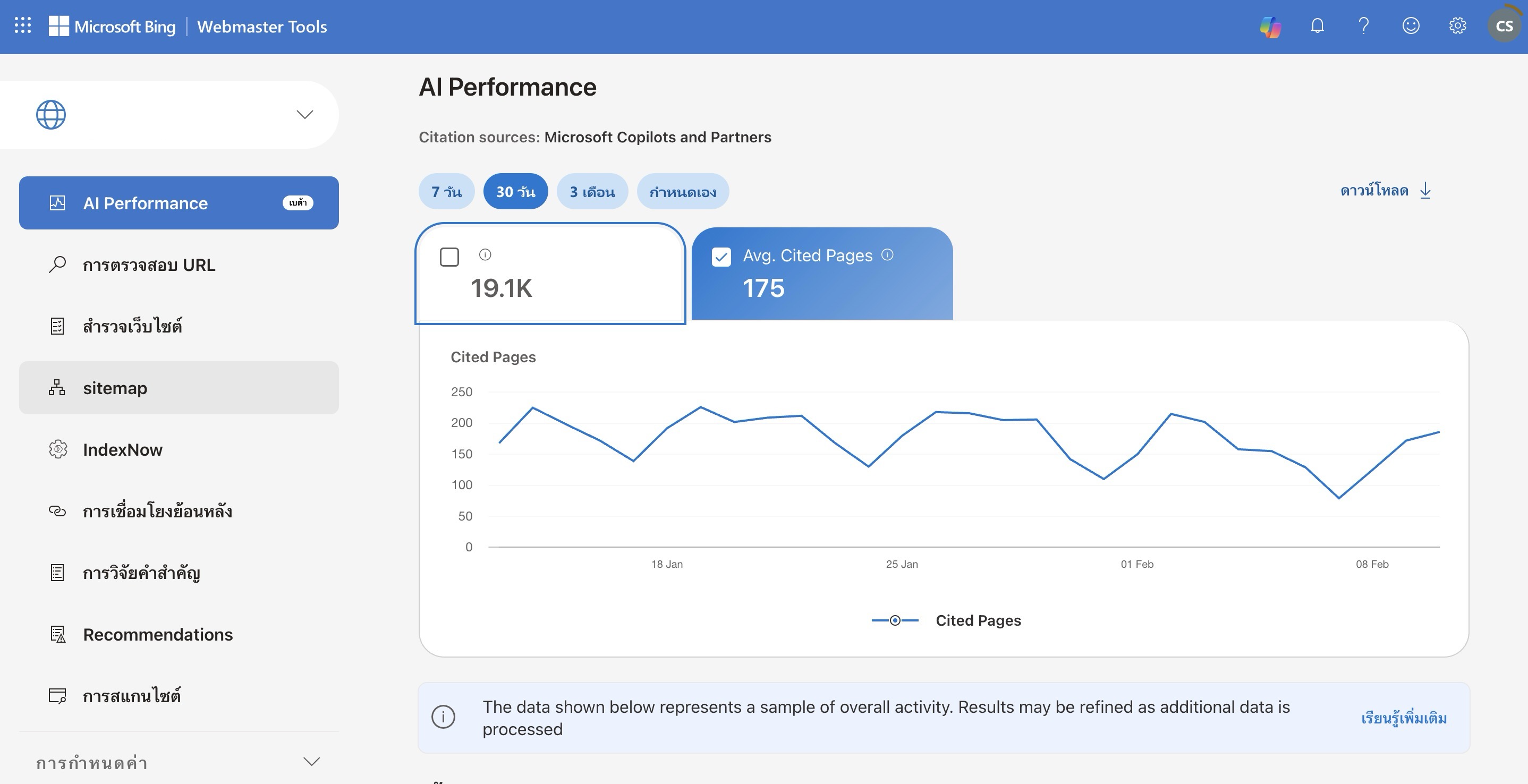Open the help question mark
The height and width of the screenshot is (784, 1528).
1364,25
